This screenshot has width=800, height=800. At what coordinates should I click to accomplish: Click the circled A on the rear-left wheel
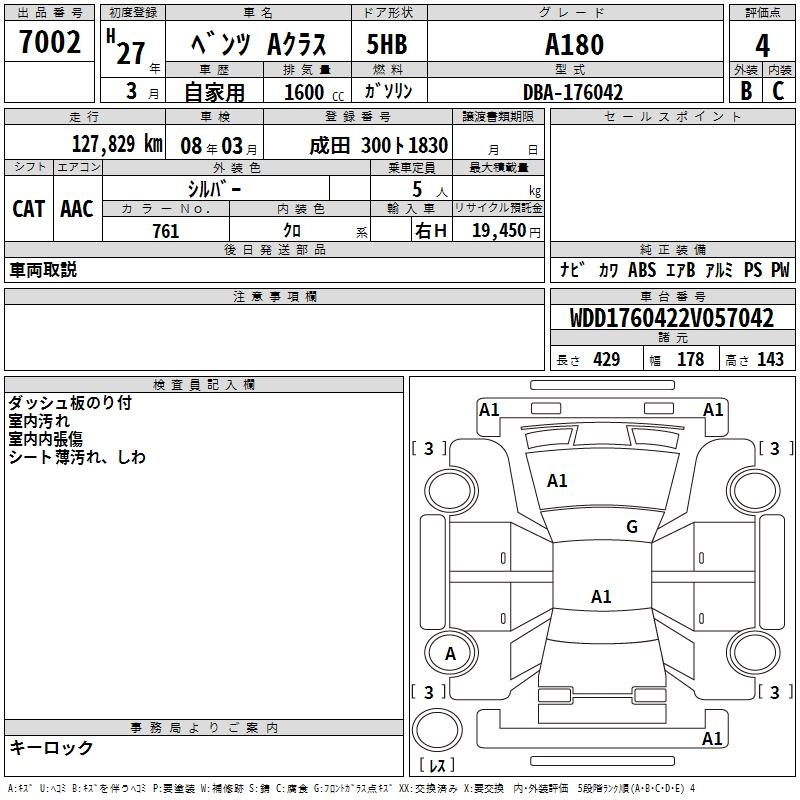(450, 654)
